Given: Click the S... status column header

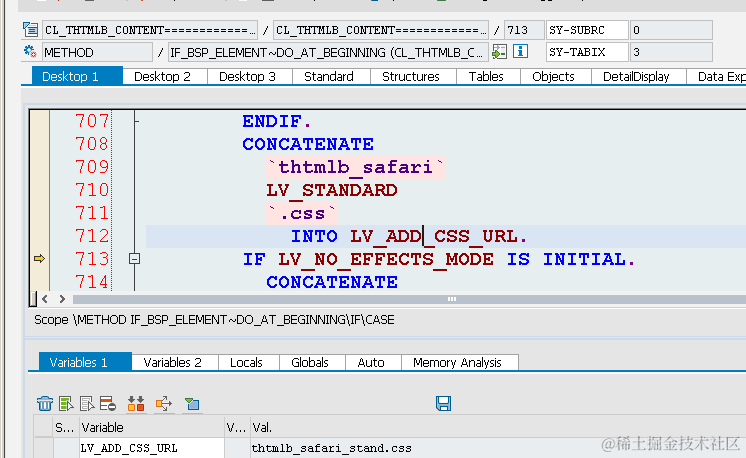Looking at the screenshot, I should [x=65, y=428].
